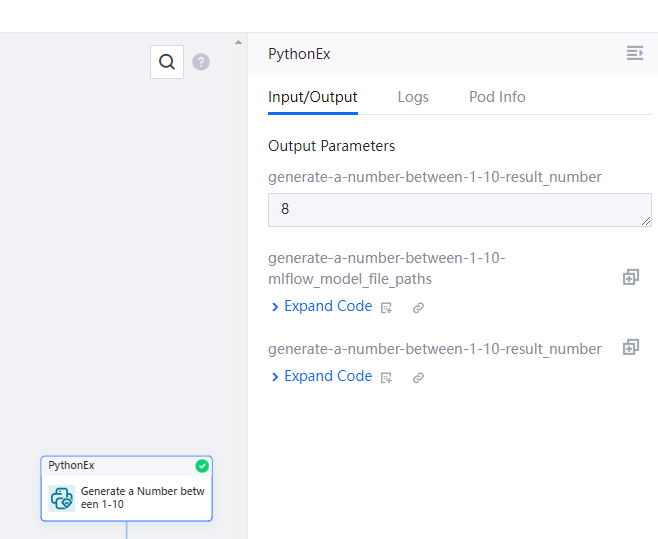Switch to the Logs tab
Screen dimensions: 658x539
413,97
